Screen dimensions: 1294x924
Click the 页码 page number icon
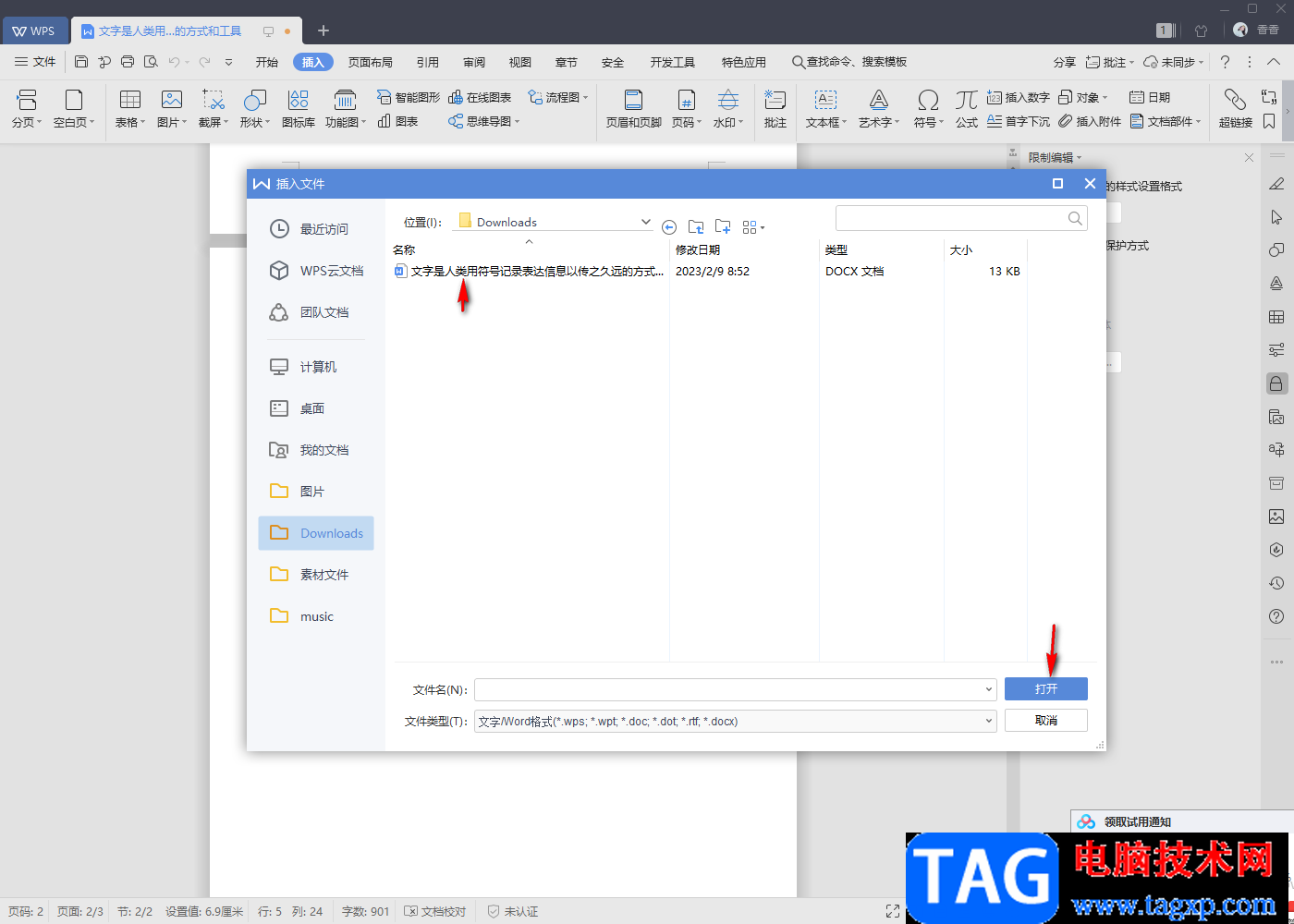(x=686, y=100)
